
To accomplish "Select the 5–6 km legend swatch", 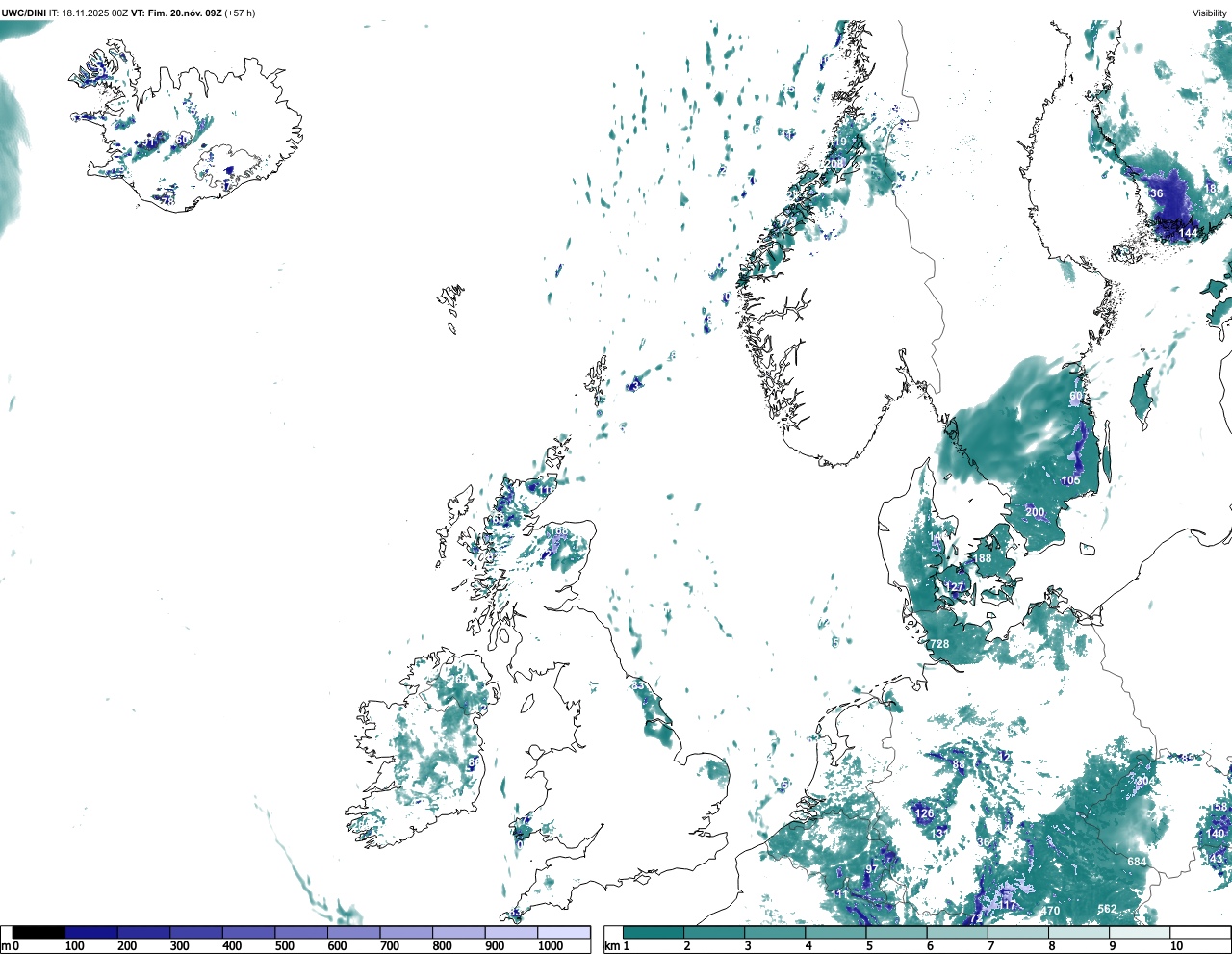I will [897, 932].
